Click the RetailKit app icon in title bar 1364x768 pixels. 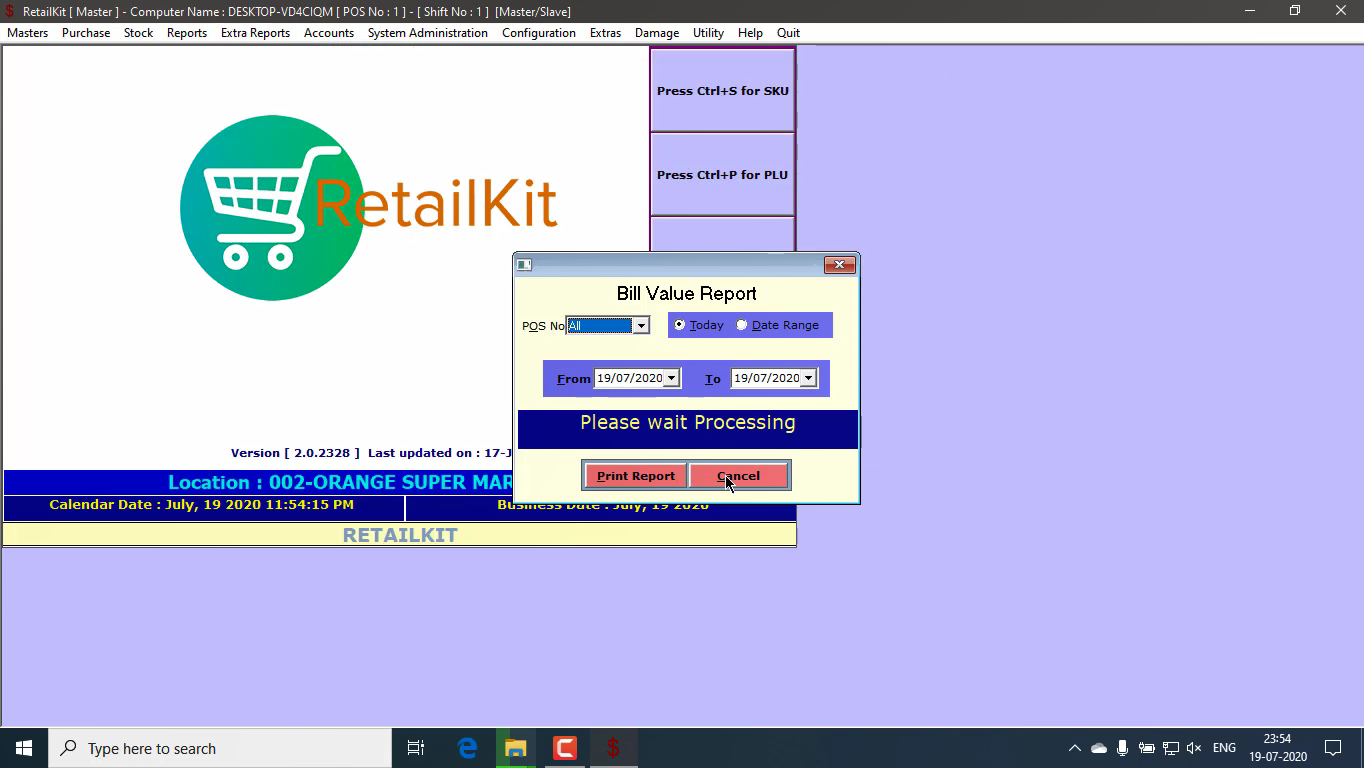[x=10, y=11]
